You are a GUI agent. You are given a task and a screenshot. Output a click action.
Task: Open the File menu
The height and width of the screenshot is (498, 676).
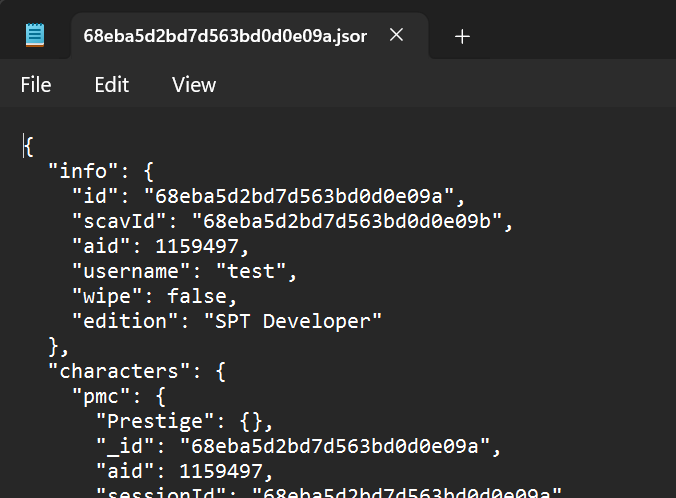pyautogui.click(x=36, y=85)
